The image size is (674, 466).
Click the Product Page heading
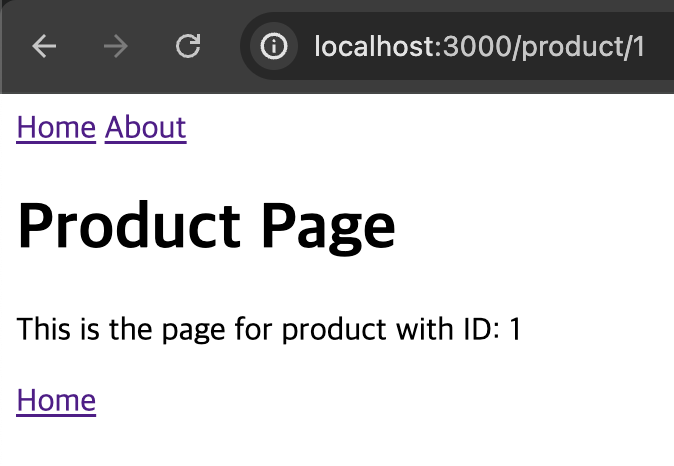tap(206, 227)
